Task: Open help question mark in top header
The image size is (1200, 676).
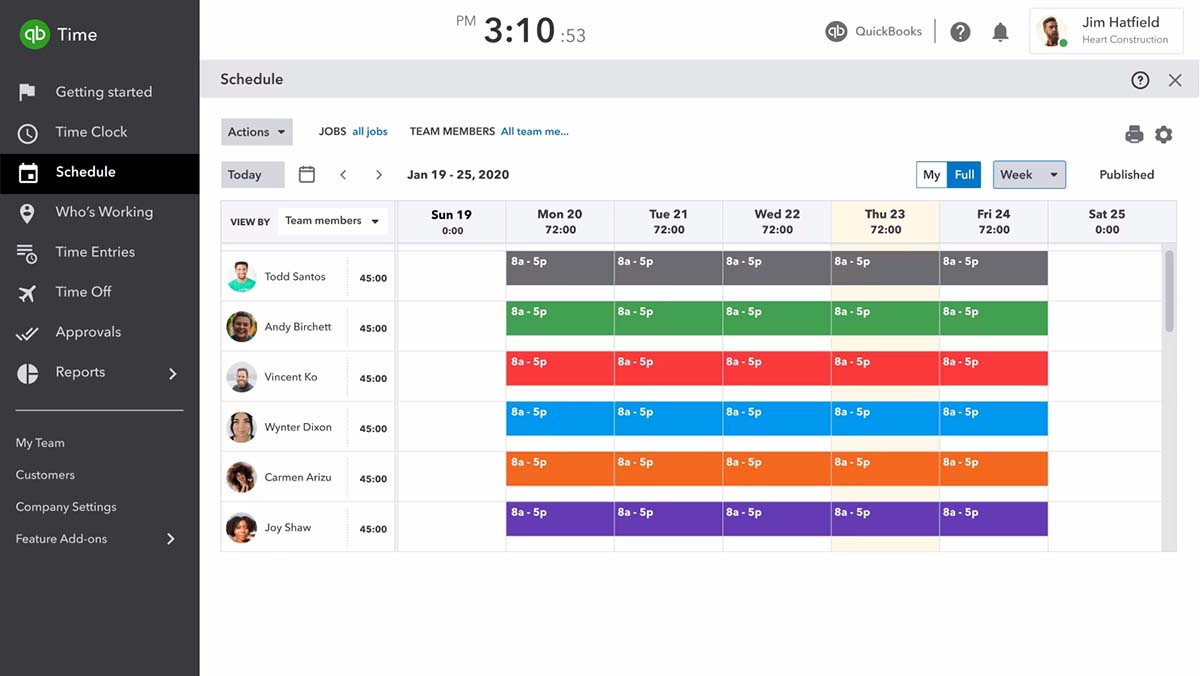Action: click(x=960, y=32)
